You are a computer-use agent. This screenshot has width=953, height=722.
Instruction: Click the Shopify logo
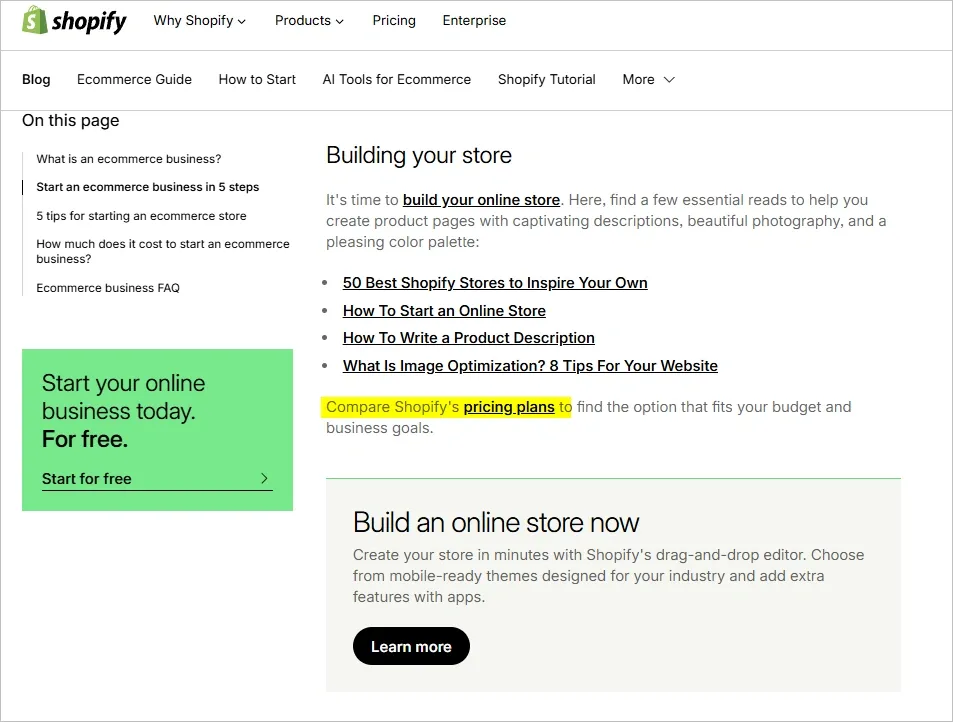click(74, 21)
